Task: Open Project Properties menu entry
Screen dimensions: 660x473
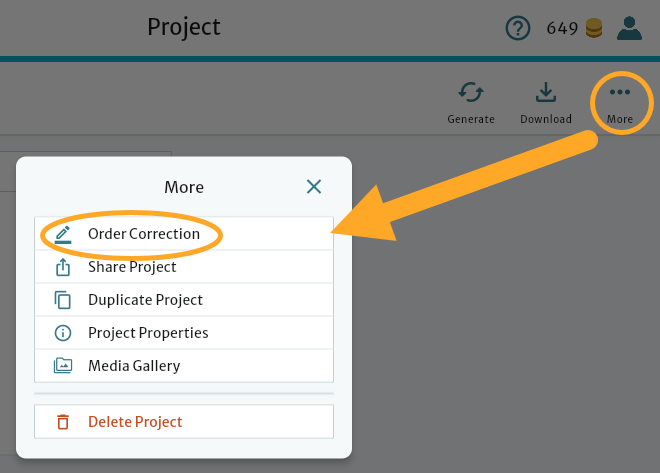Action: pyautogui.click(x=148, y=333)
